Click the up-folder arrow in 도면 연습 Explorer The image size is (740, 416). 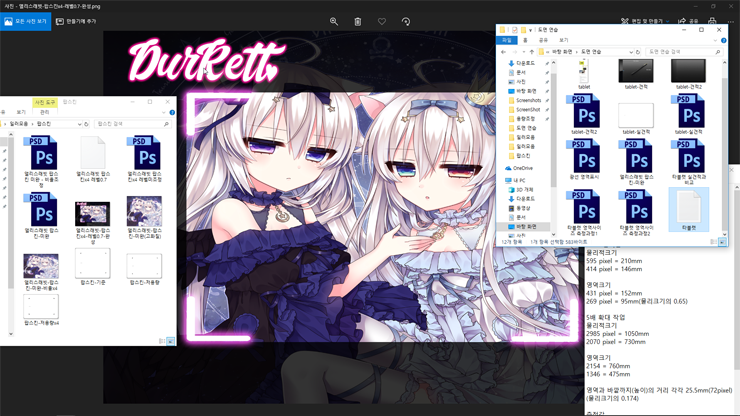point(531,52)
